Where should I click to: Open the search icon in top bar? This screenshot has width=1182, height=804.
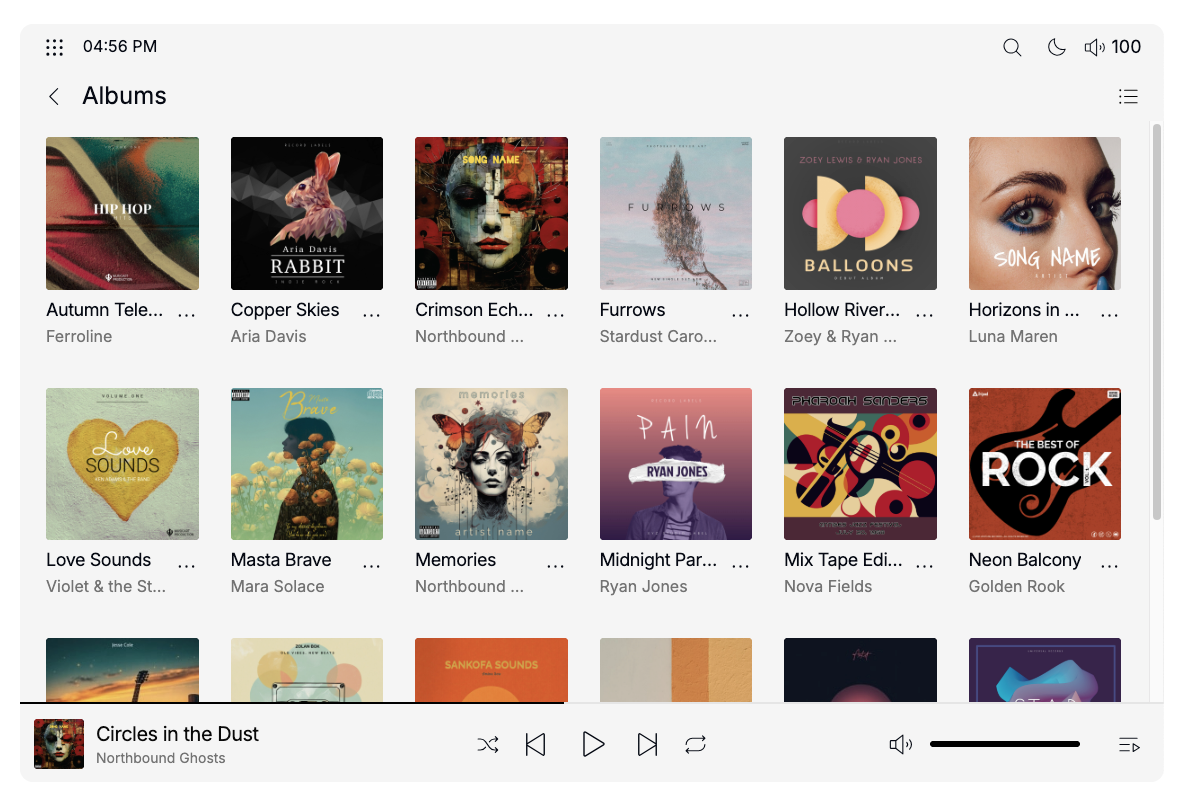click(x=1012, y=47)
